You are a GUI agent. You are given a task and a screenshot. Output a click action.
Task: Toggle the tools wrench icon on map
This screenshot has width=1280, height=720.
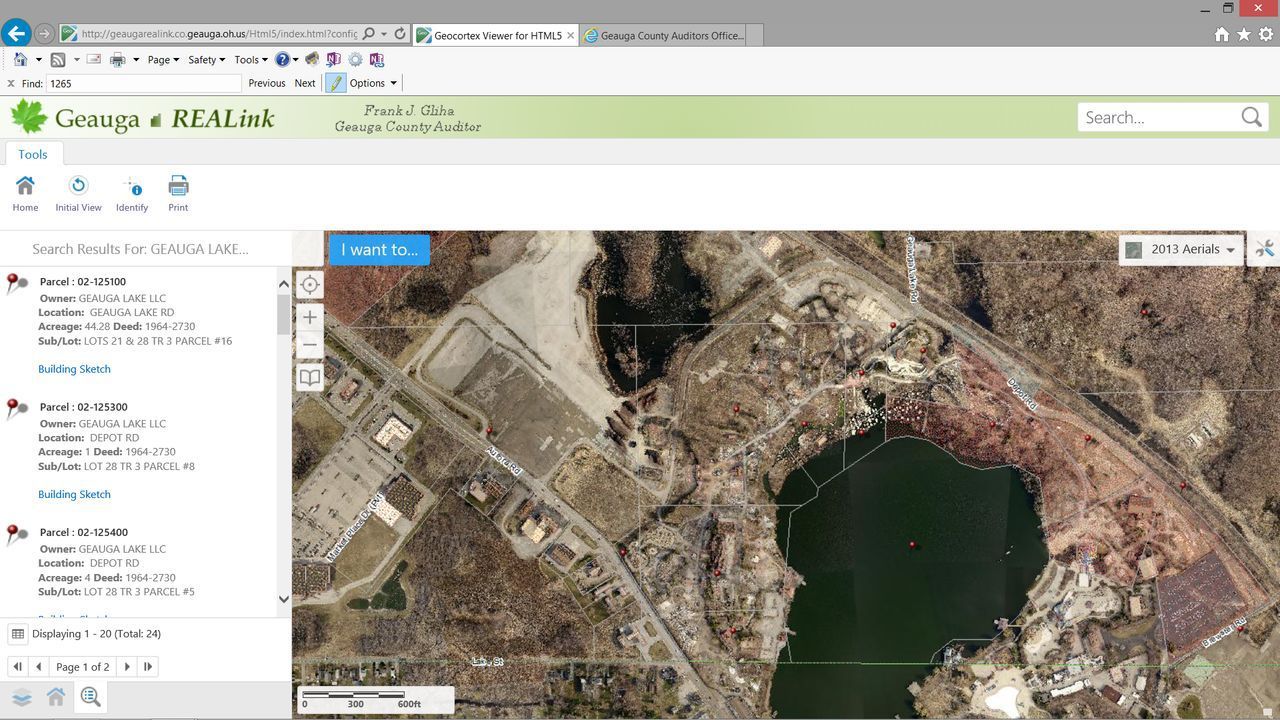1265,249
